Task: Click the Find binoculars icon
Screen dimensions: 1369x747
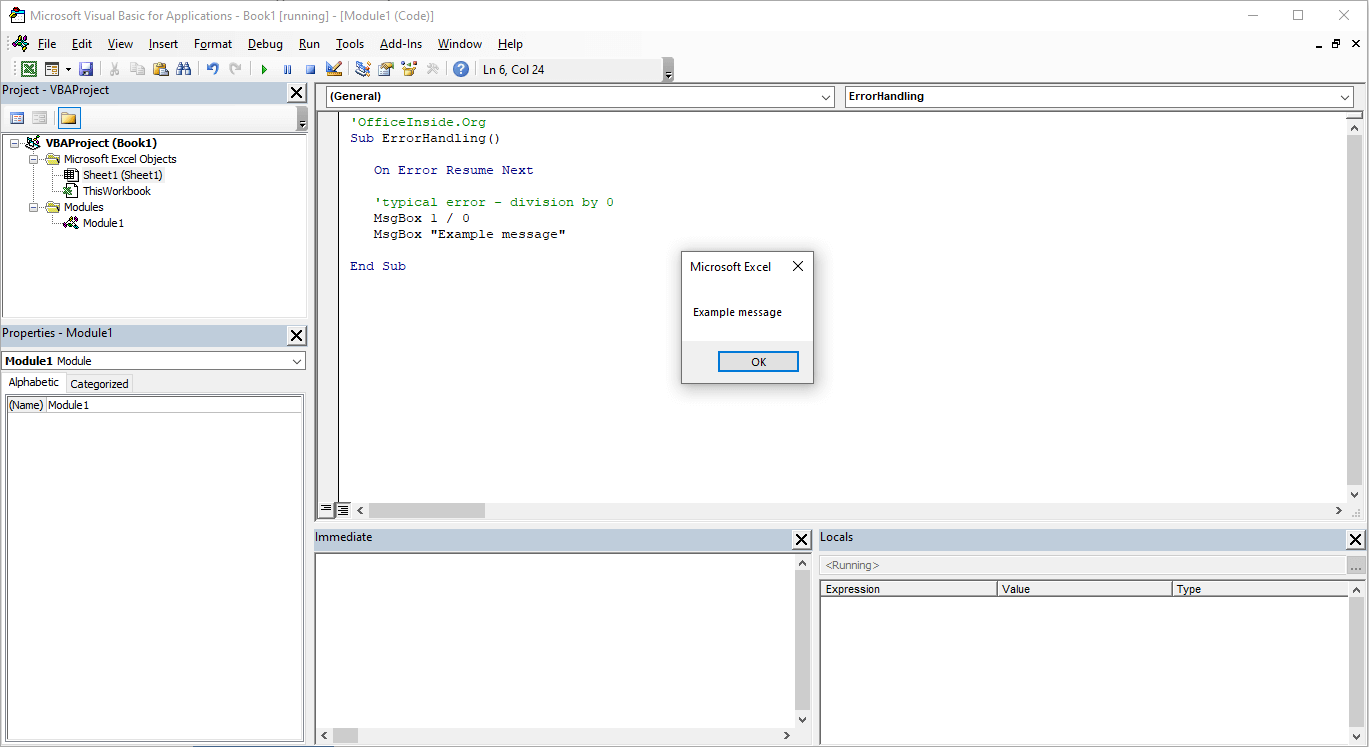Action: [x=184, y=68]
